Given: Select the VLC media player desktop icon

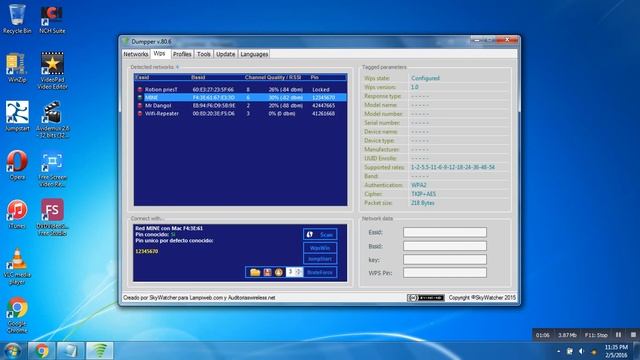Looking at the screenshot, I should [17, 267].
